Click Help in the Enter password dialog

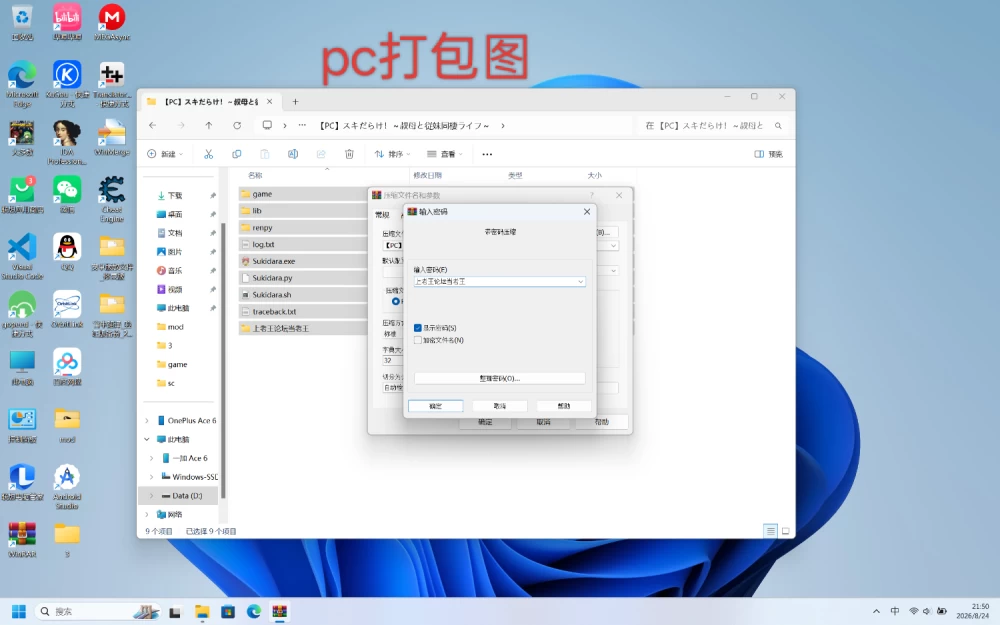point(564,406)
